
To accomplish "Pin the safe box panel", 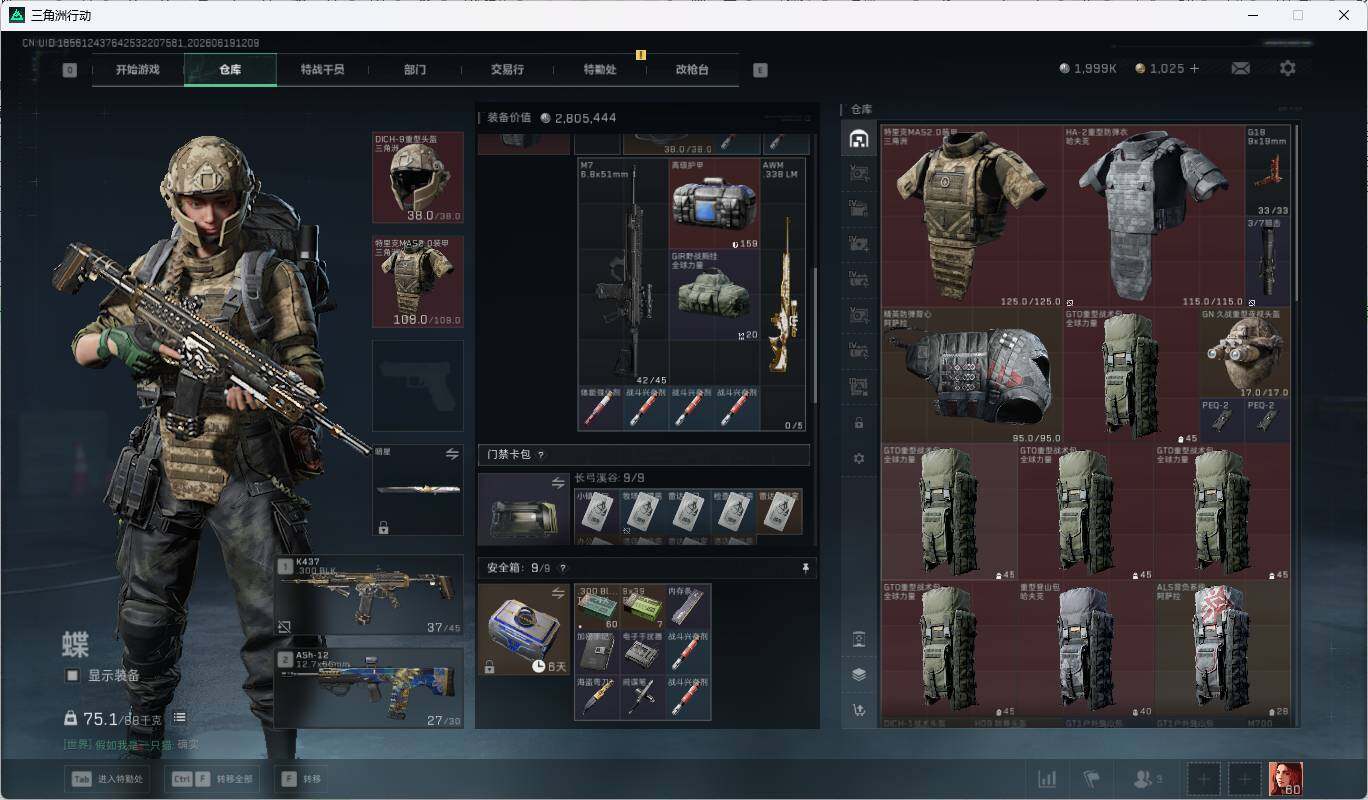I will [x=806, y=568].
